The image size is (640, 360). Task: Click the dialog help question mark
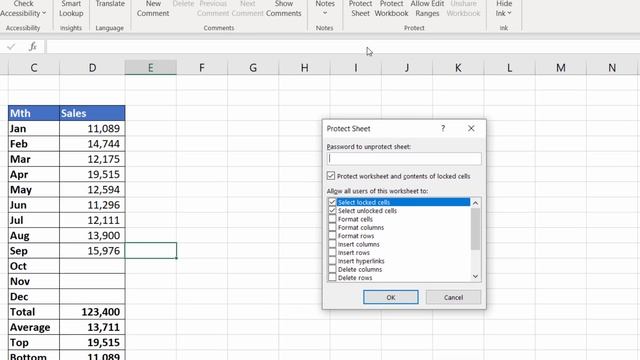[x=443, y=129]
